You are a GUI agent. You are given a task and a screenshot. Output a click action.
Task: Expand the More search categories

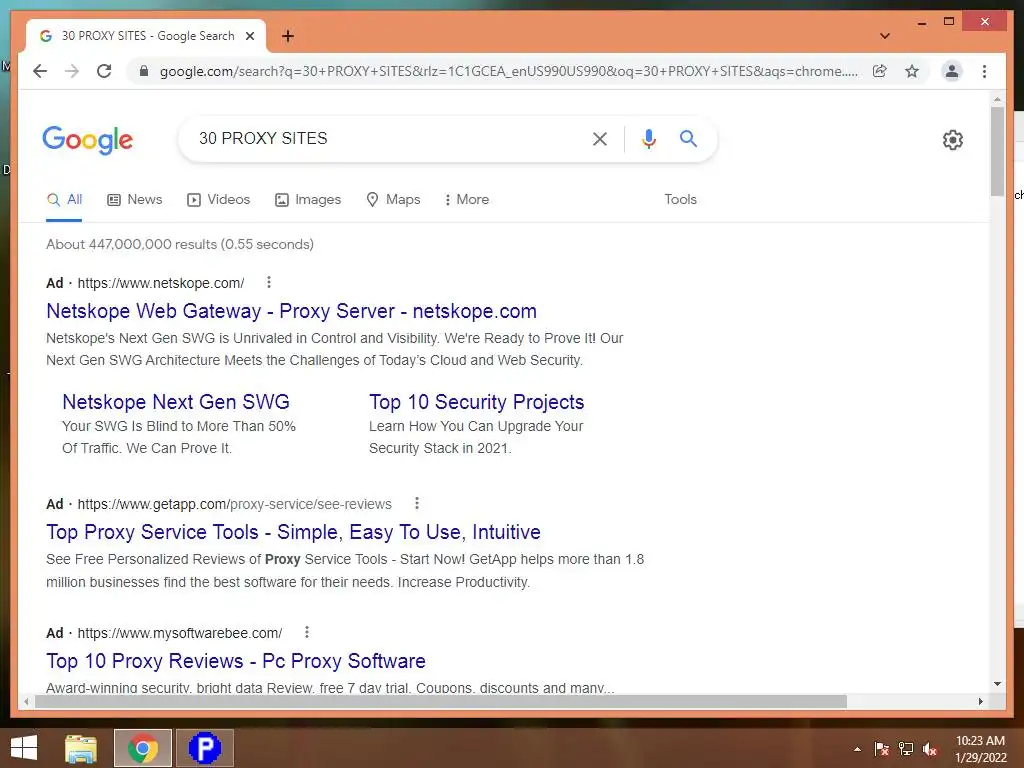(x=466, y=199)
